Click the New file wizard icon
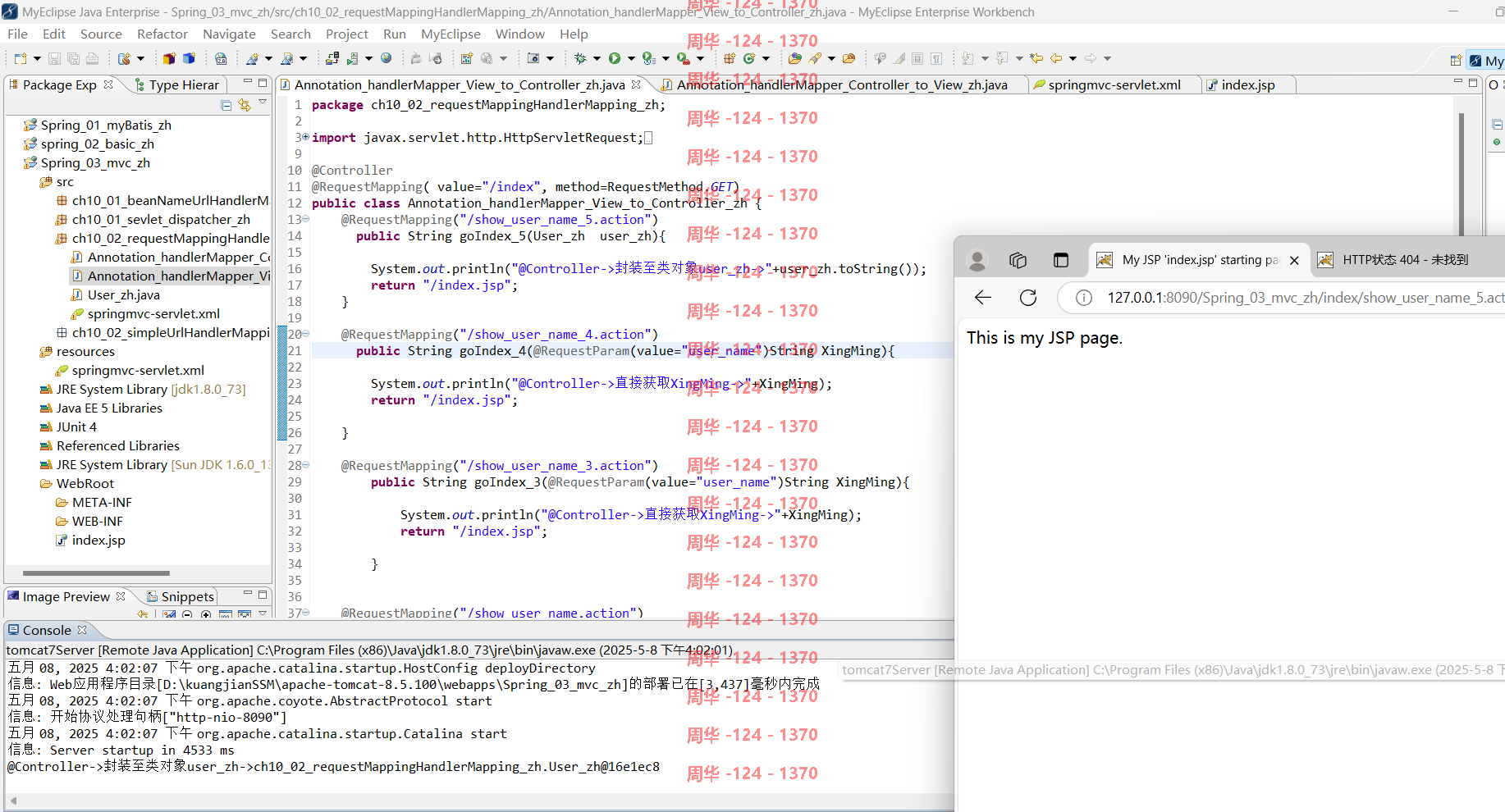The height and width of the screenshot is (812, 1505). [x=21, y=58]
